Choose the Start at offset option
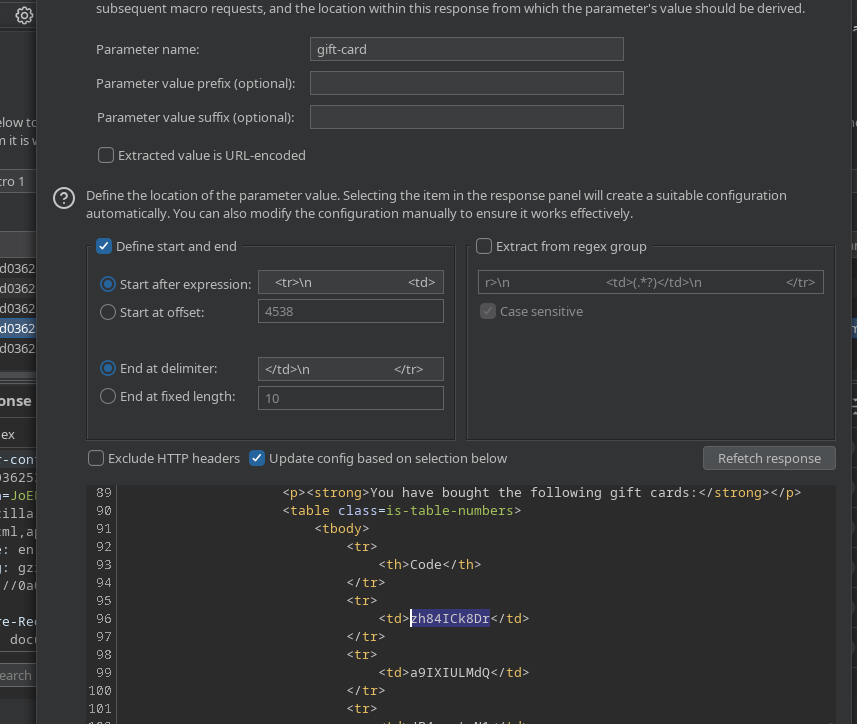Viewport: 857px width, 724px height. click(x=108, y=312)
